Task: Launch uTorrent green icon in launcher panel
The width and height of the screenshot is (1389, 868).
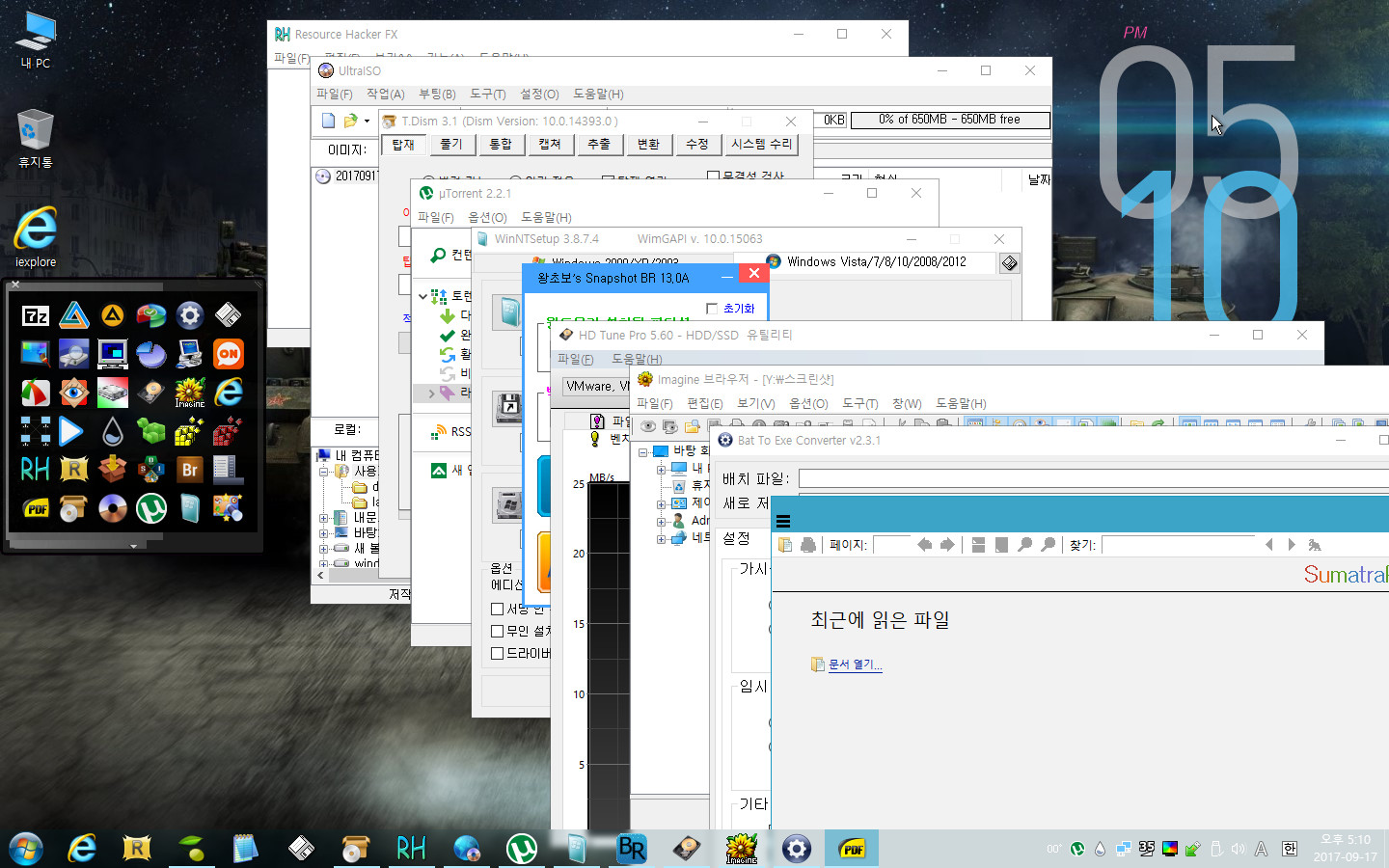Action: pyautogui.click(x=151, y=508)
